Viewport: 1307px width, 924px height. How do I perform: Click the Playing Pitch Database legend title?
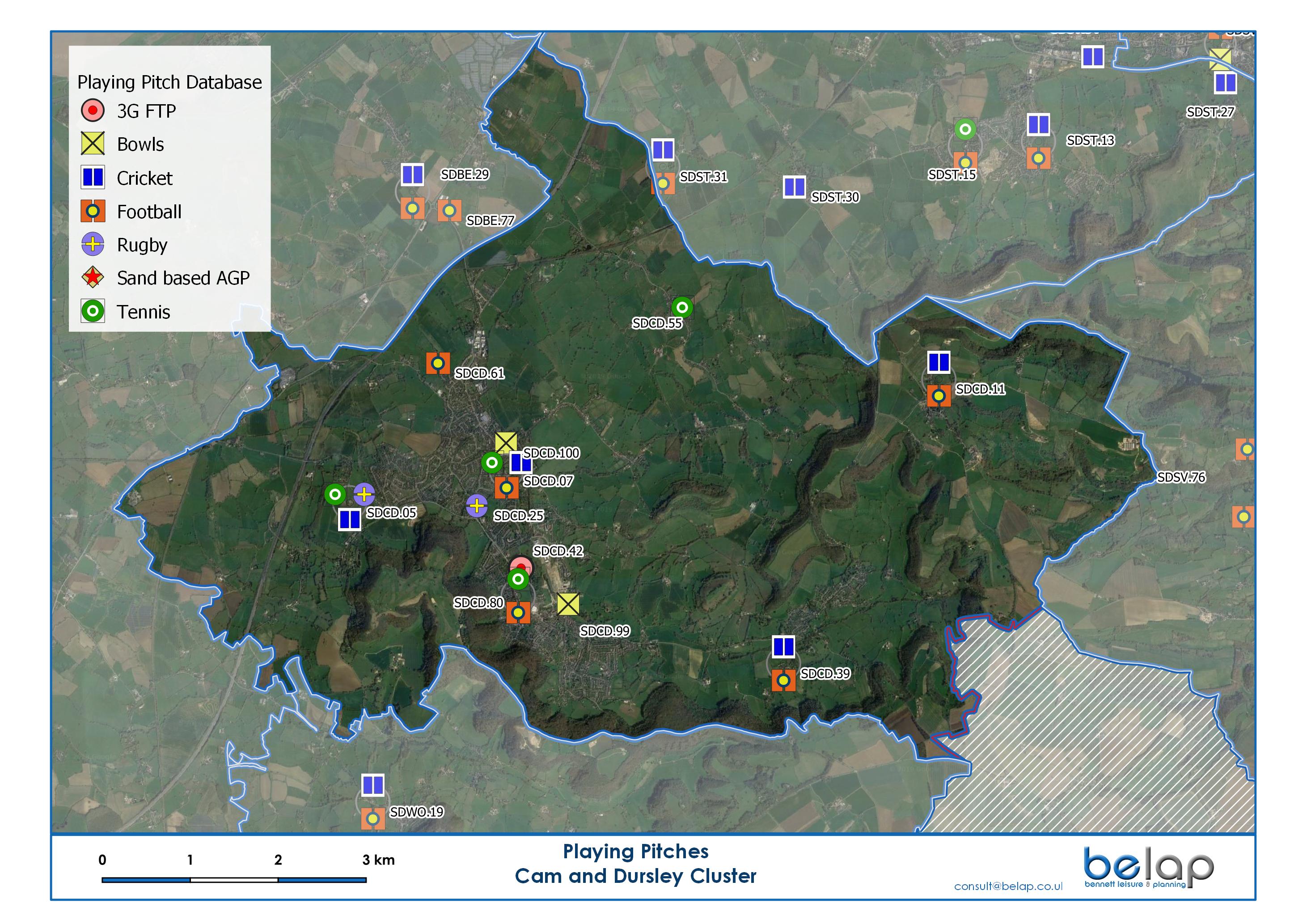pos(169,83)
